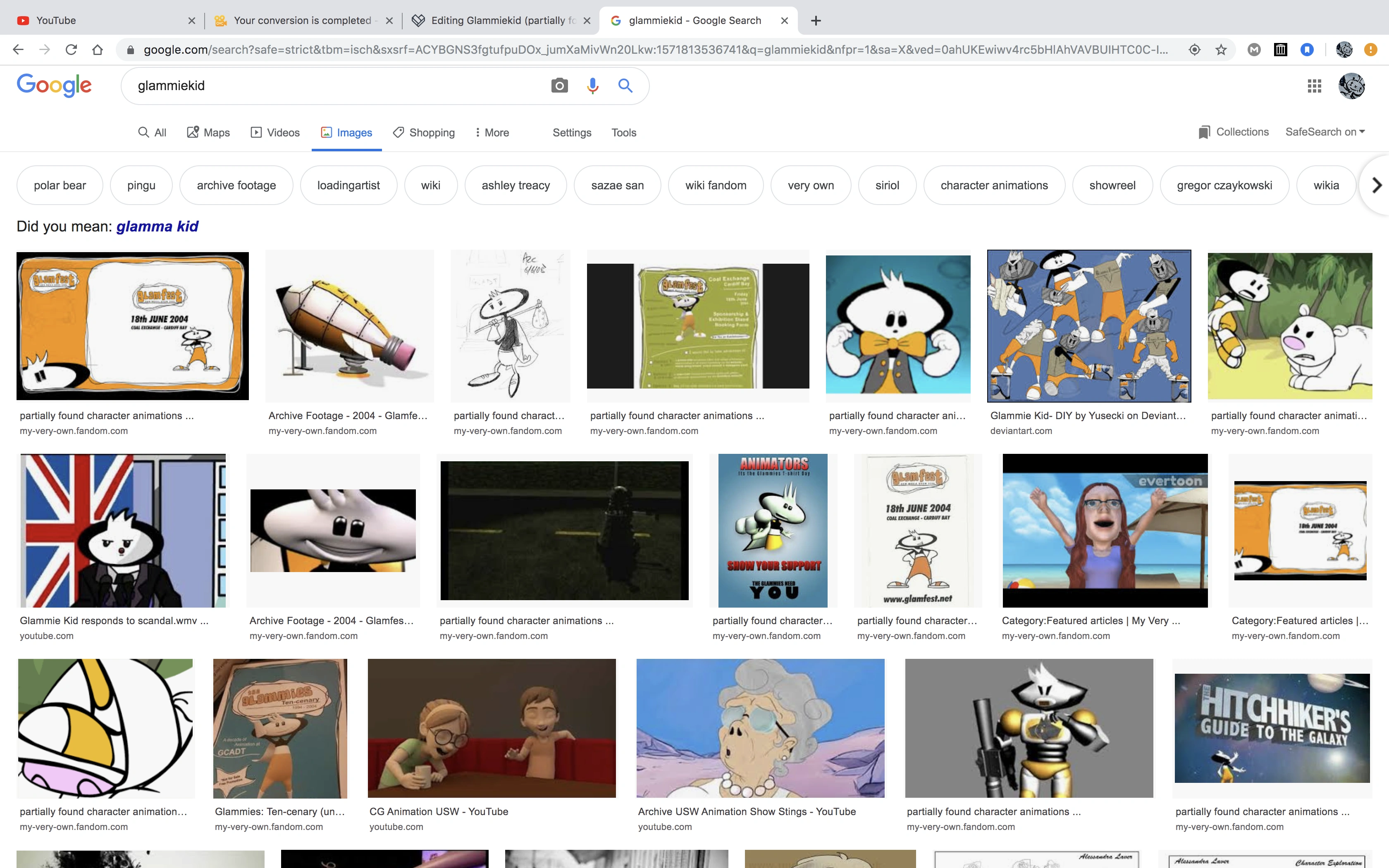Bookmark this page with the star icon

1221,50
